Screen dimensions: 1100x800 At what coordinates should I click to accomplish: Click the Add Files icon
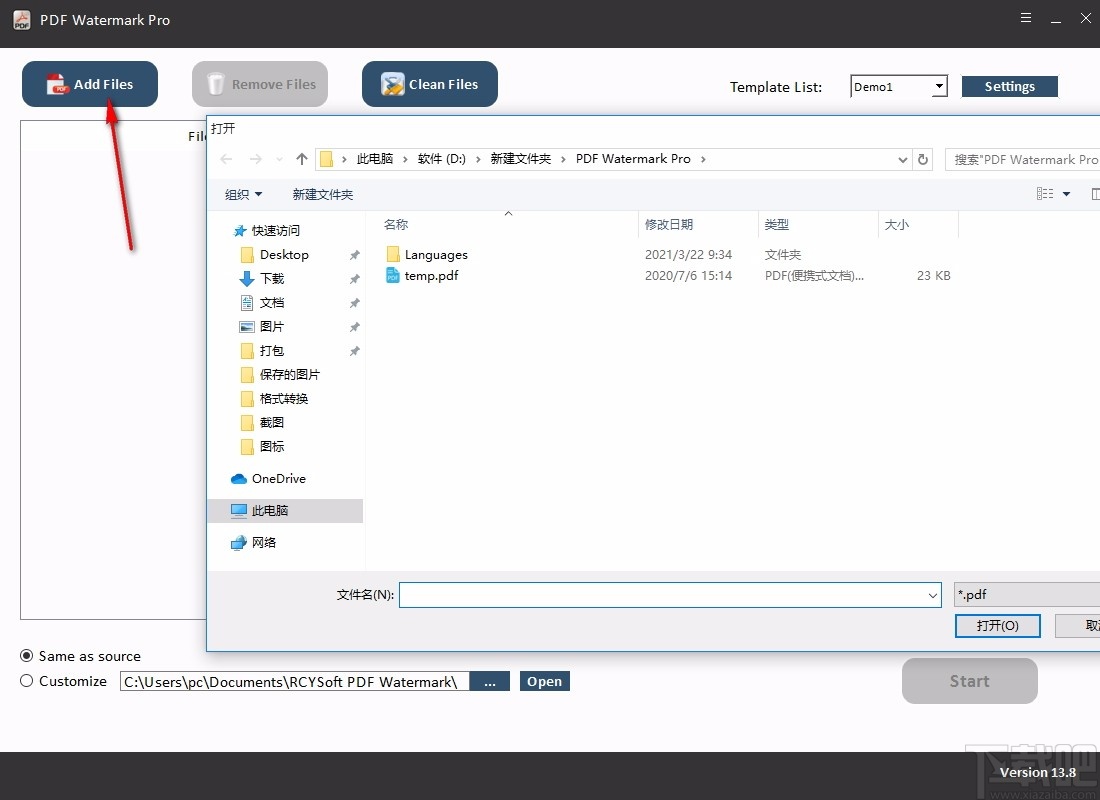tap(56, 84)
